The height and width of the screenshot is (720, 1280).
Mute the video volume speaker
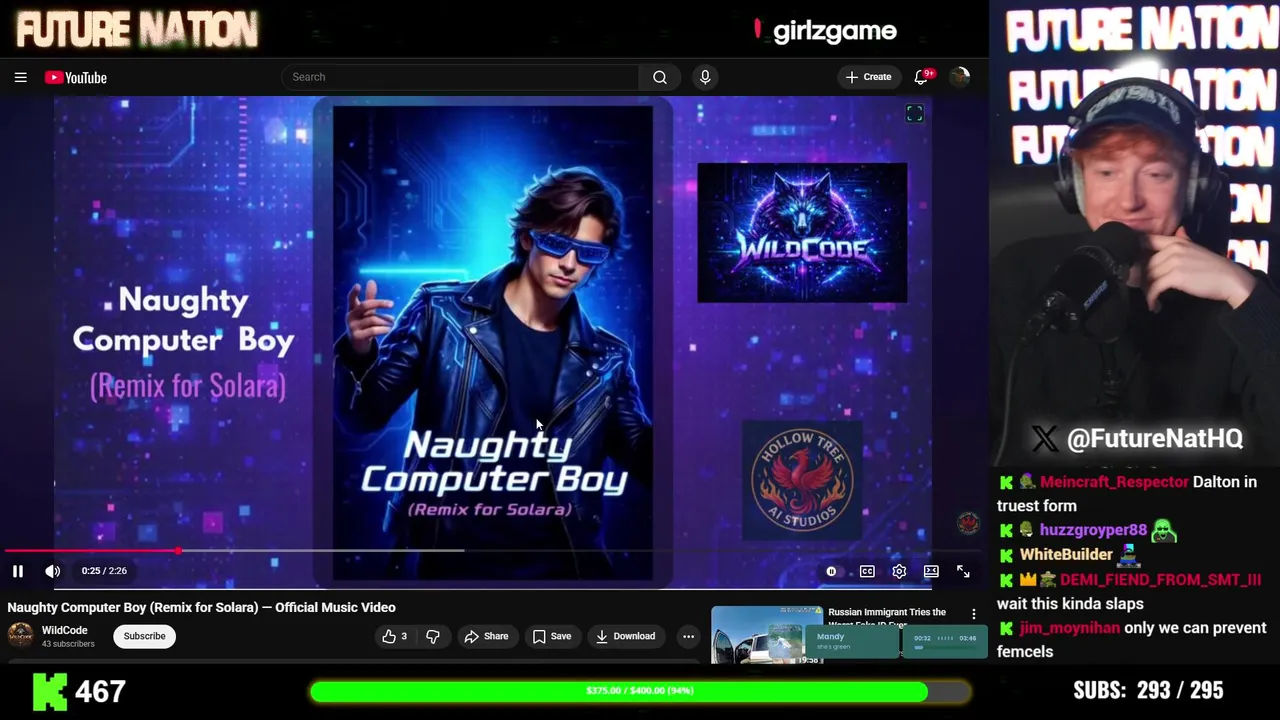point(53,571)
